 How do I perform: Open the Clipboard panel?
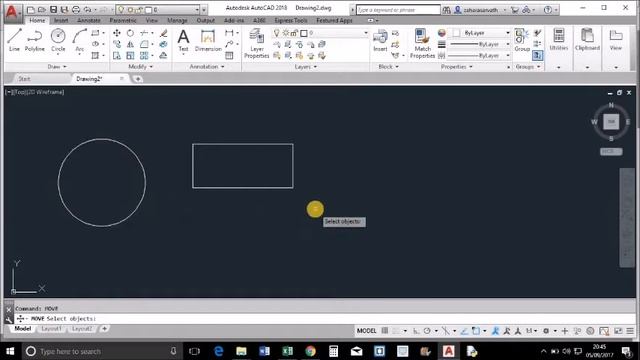(x=587, y=40)
